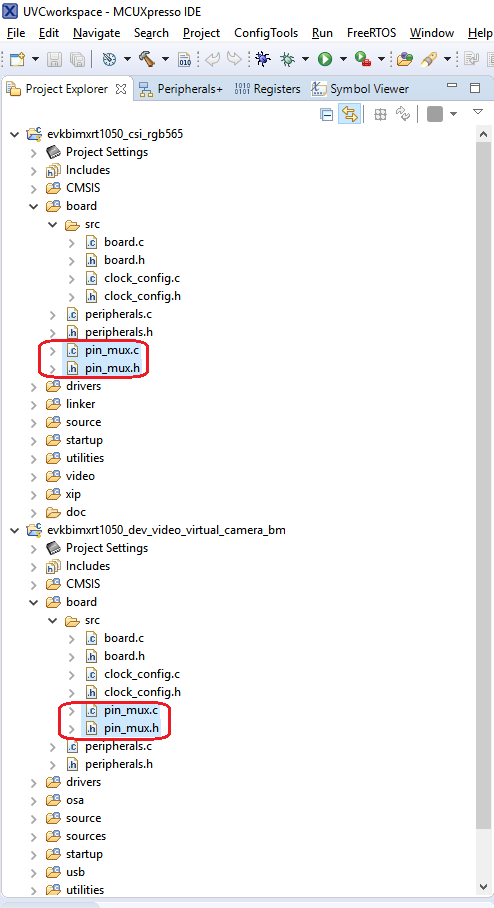494x908 pixels.
Task: Toggle Link with Editor button
Action: [350, 114]
